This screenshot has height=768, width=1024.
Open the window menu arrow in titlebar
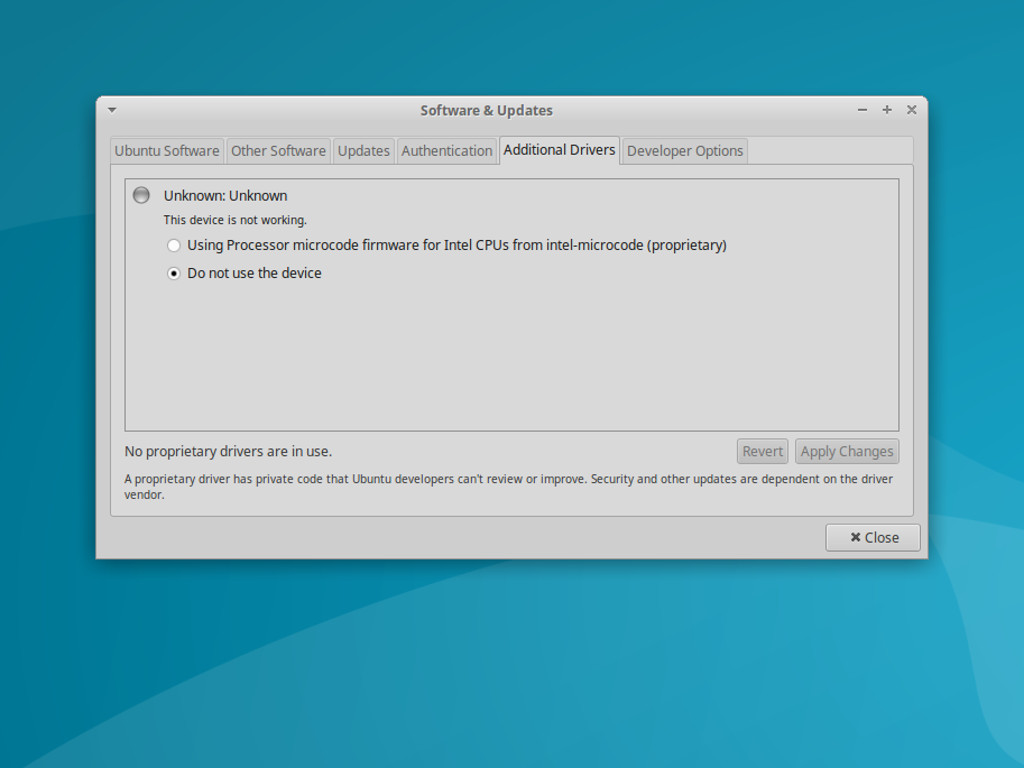click(112, 110)
